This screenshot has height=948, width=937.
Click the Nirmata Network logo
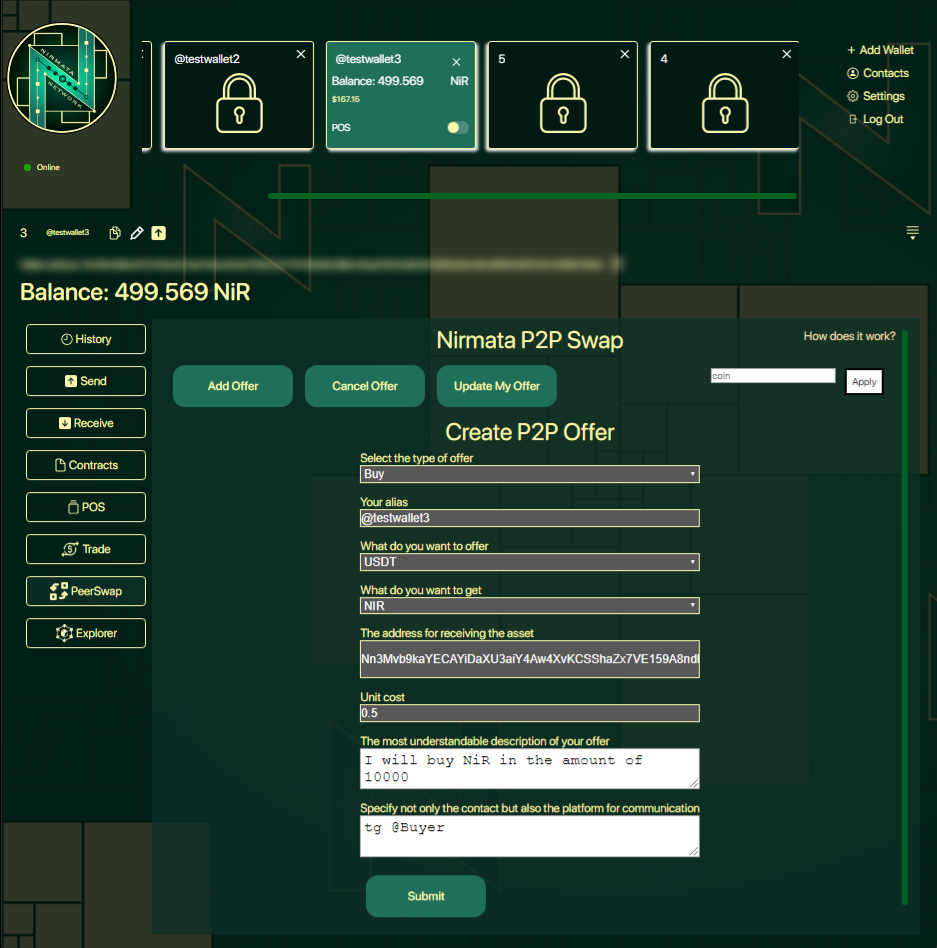[x=62, y=81]
